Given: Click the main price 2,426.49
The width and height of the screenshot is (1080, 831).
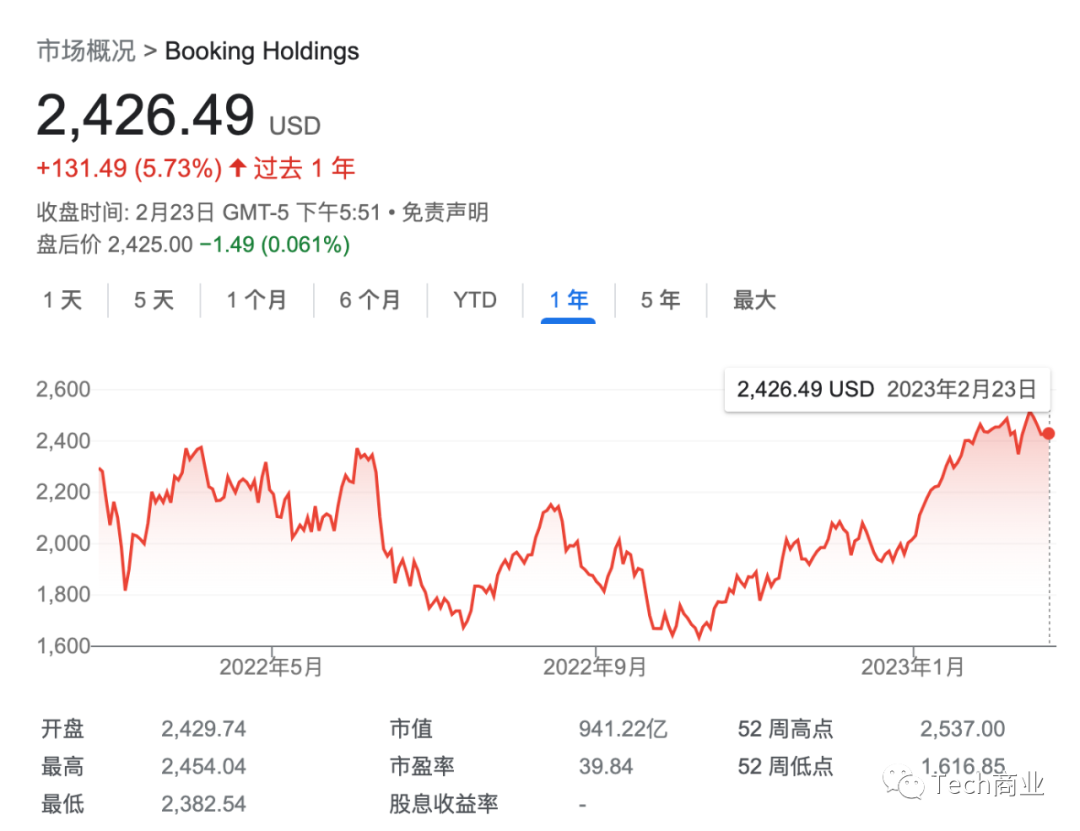Looking at the screenshot, I should point(145,115).
